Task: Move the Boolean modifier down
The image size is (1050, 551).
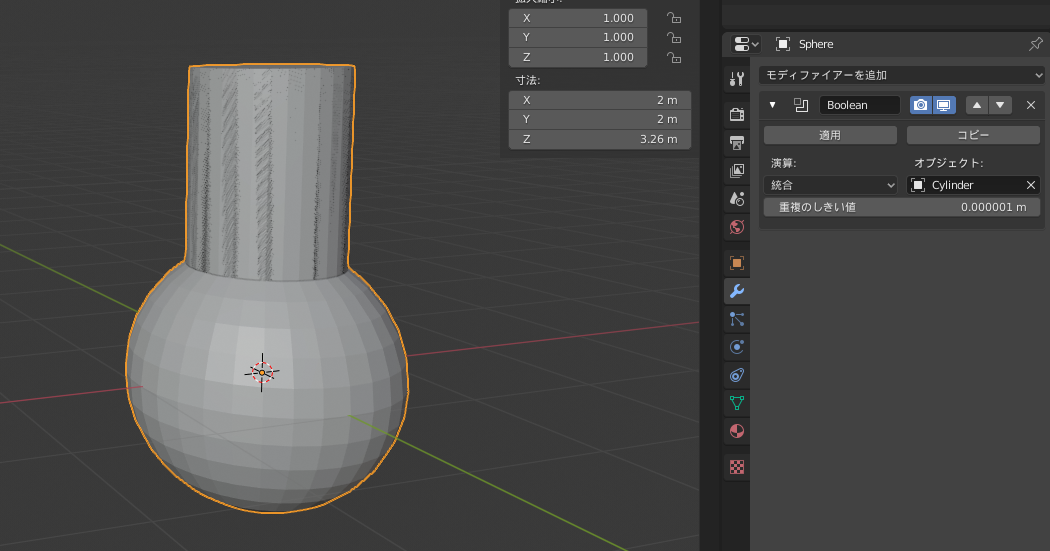Action: [1000, 105]
